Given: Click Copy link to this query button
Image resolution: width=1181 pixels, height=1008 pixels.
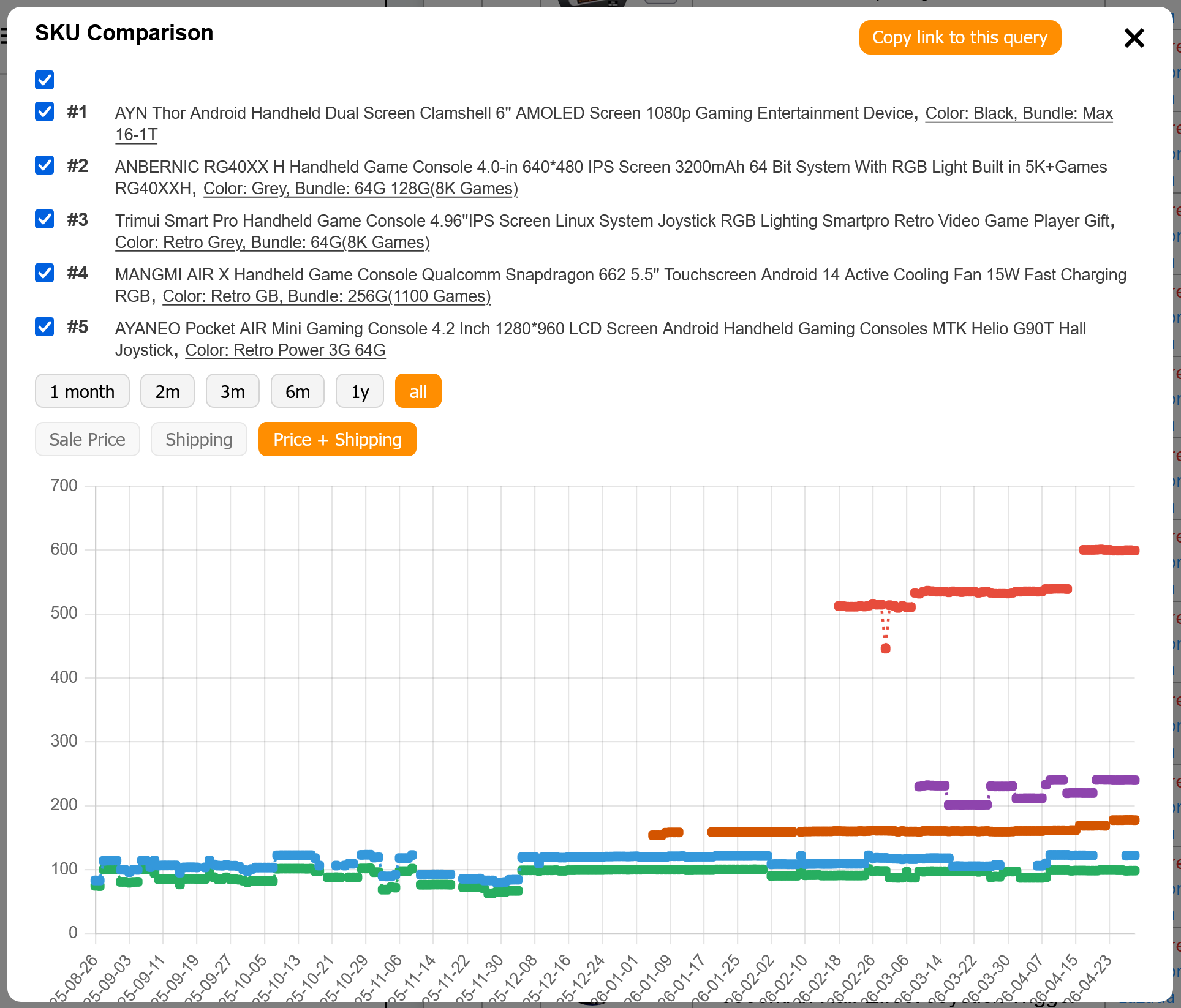Looking at the screenshot, I should pyautogui.click(x=960, y=37).
